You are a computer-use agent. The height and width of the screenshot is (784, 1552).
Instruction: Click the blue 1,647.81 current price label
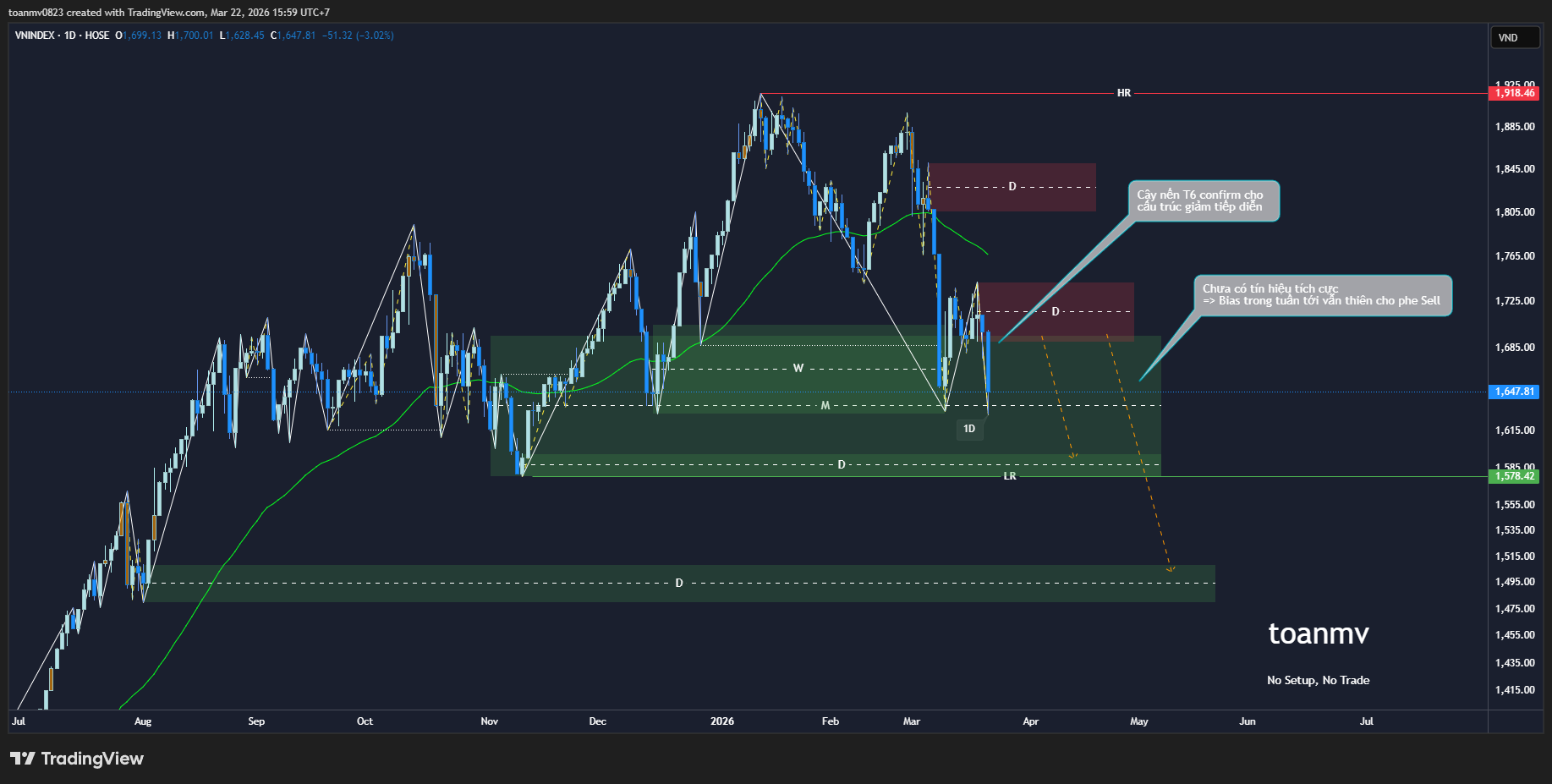pos(1514,392)
